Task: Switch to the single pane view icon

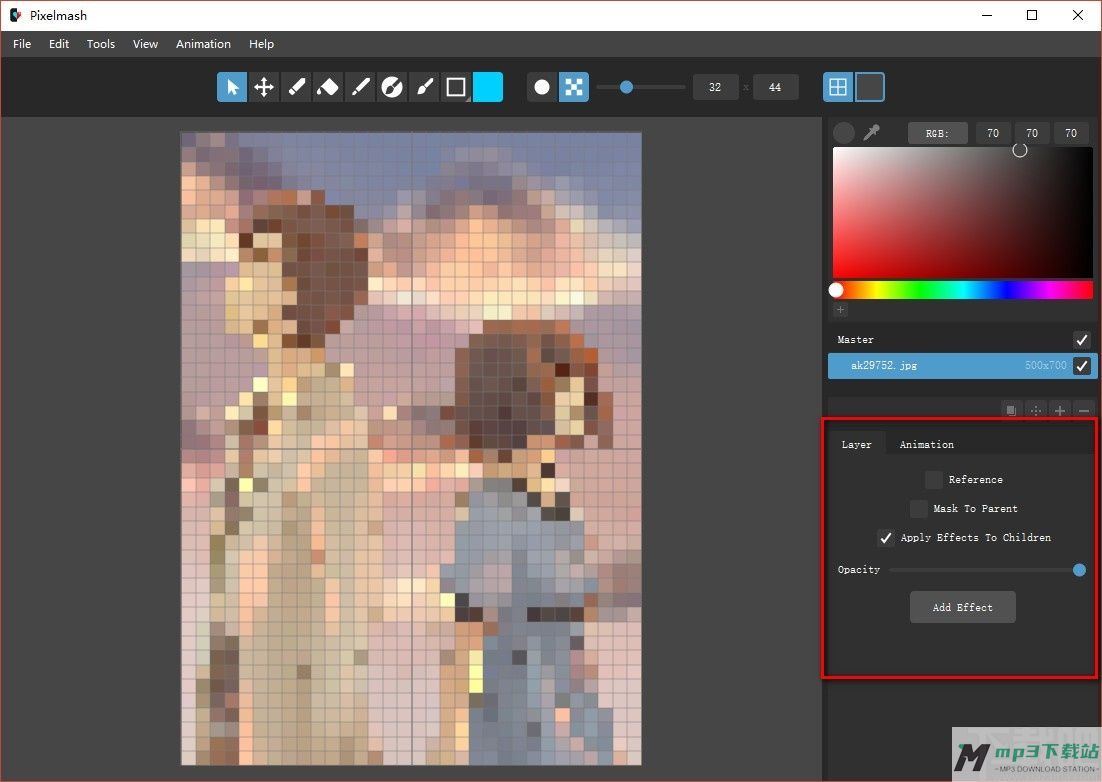Action: 869,87
